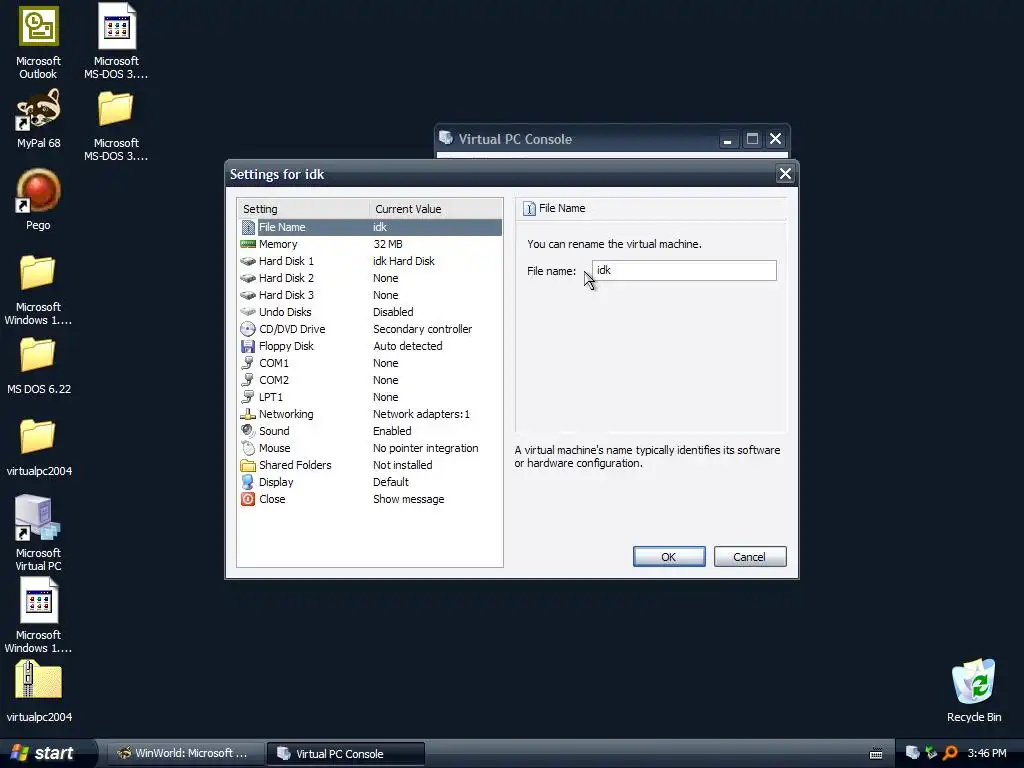The image size is (1024, 768).
Task: Select the Microsoft MS-DOS 3 folder icon
Action: [x=116, y=108]
